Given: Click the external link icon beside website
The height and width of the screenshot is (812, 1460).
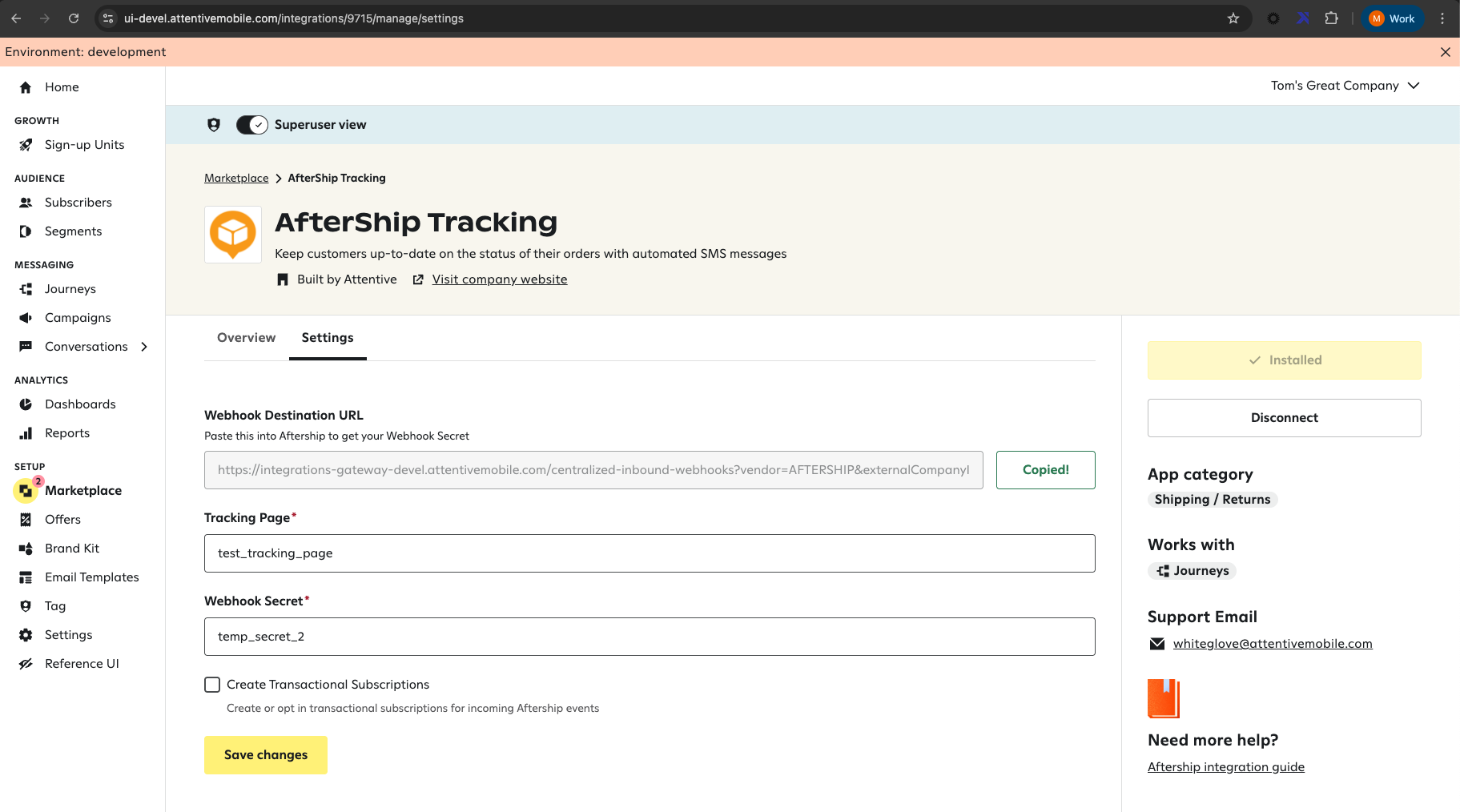Looking at the screenshot, I should (418, 279).
